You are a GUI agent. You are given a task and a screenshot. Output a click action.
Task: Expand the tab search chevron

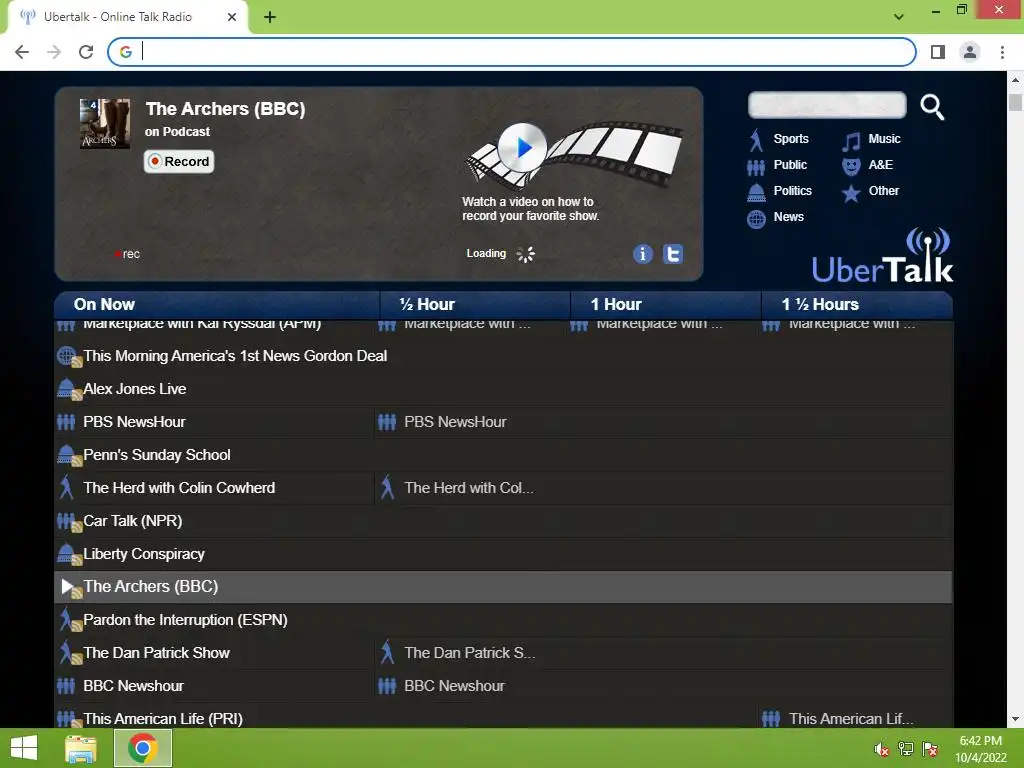(899, 17)
